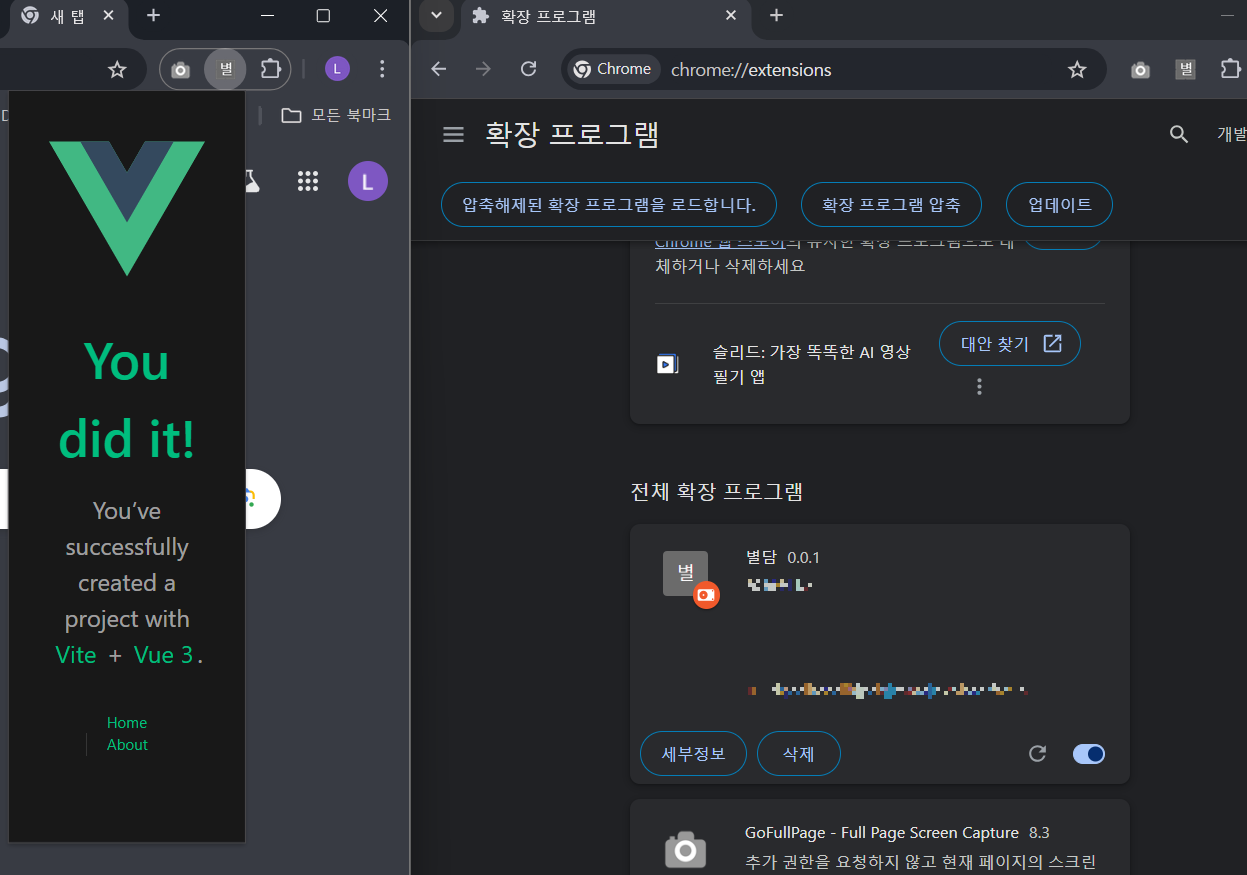Go back in the right window
Screen dimensions: 1247x875
438,69
